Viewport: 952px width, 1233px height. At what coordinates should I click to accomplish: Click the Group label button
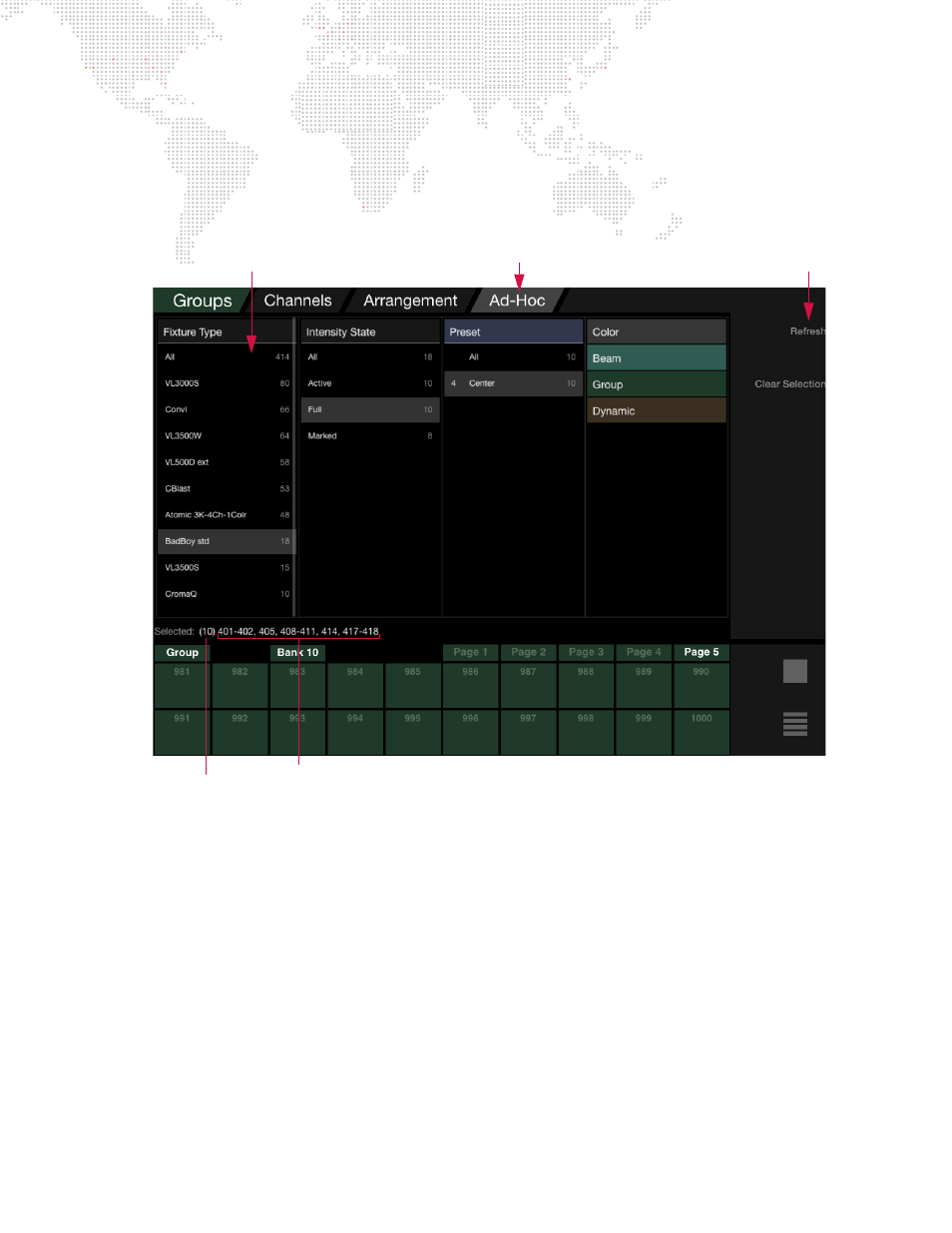click(x=182, y=652)
